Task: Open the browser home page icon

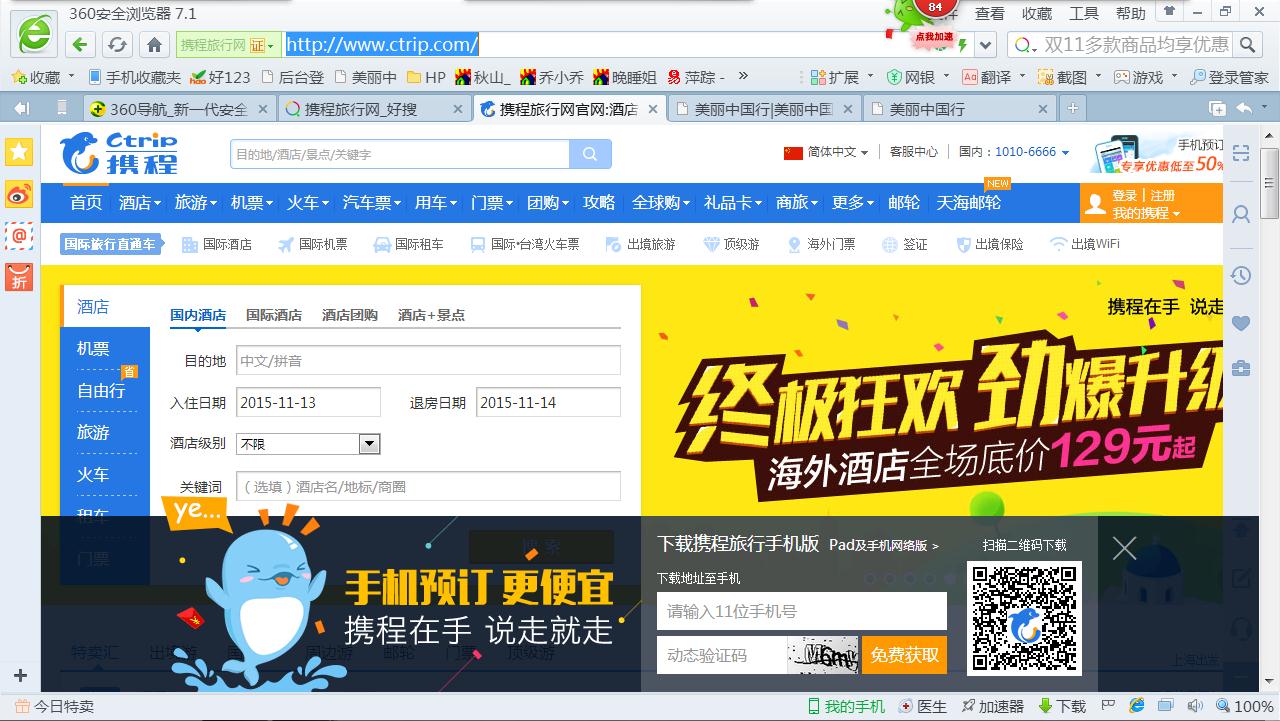Action: tap(154, 44)
